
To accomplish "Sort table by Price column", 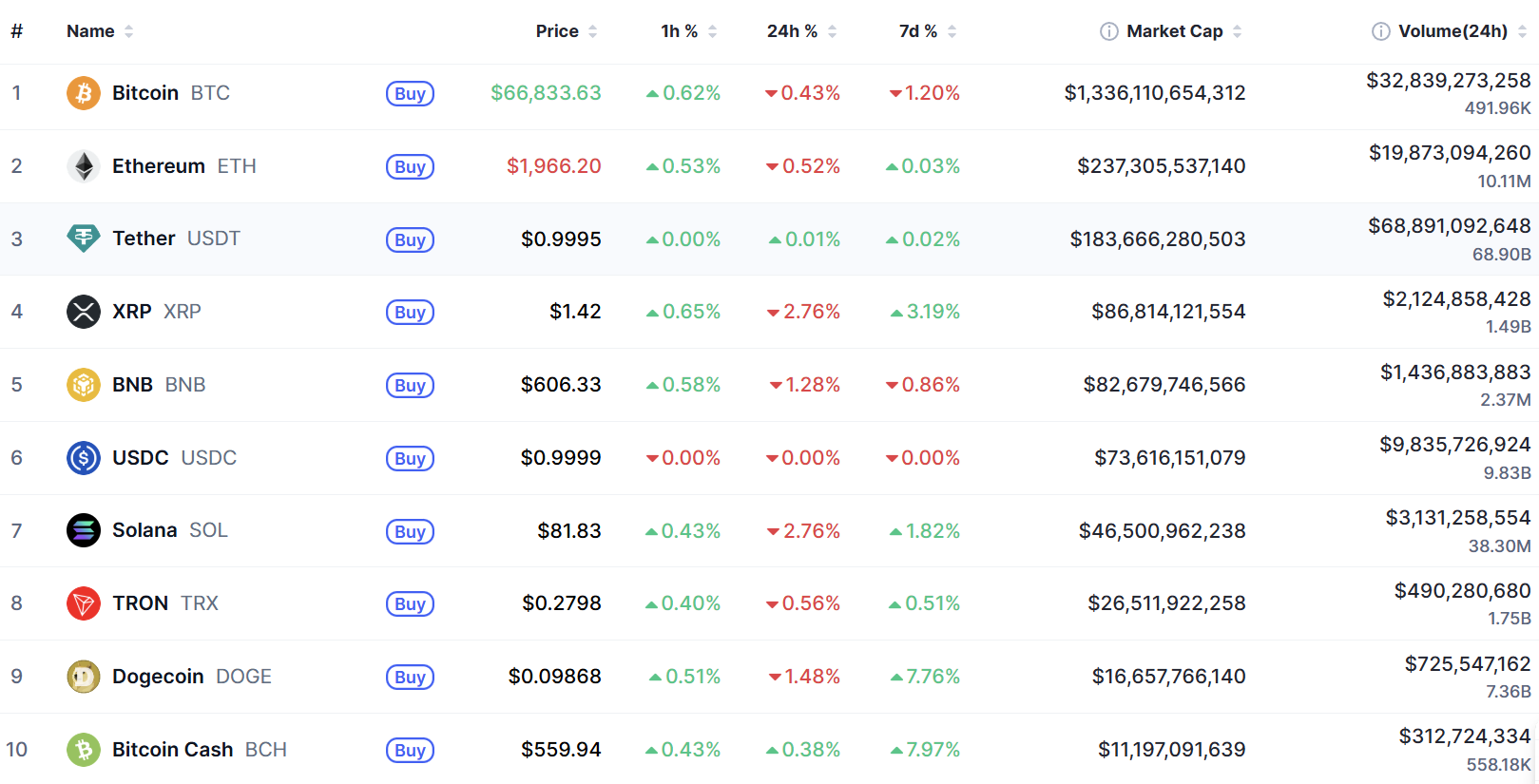I will point(557,31).
